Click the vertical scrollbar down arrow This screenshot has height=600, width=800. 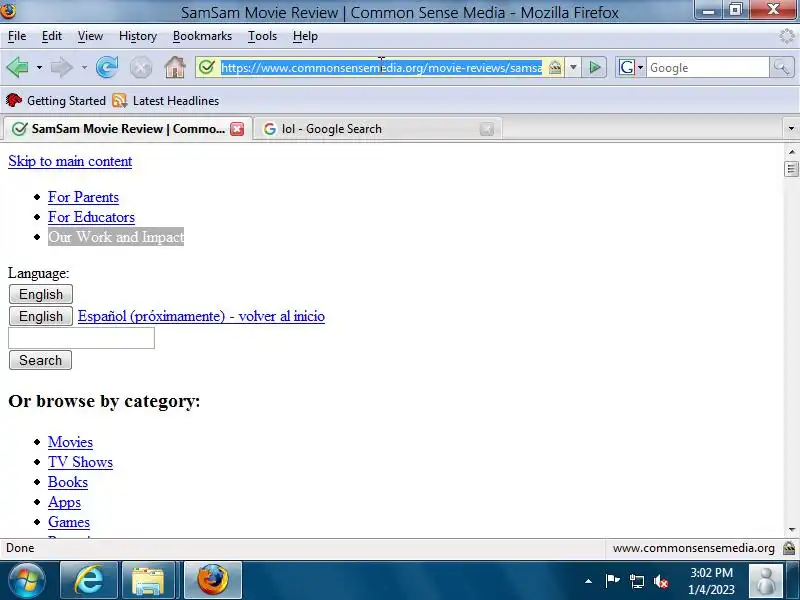(x=791, y=530)
